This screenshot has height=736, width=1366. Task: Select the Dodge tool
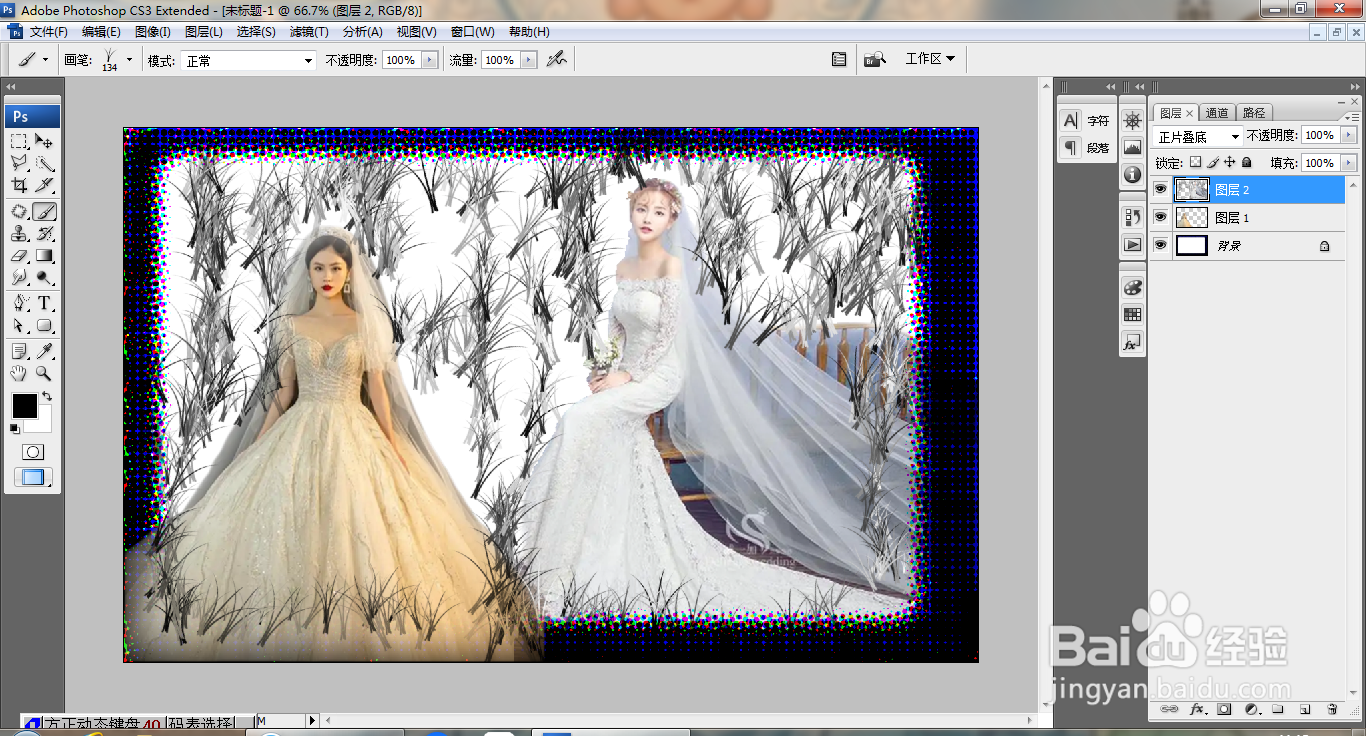[44, 277]
